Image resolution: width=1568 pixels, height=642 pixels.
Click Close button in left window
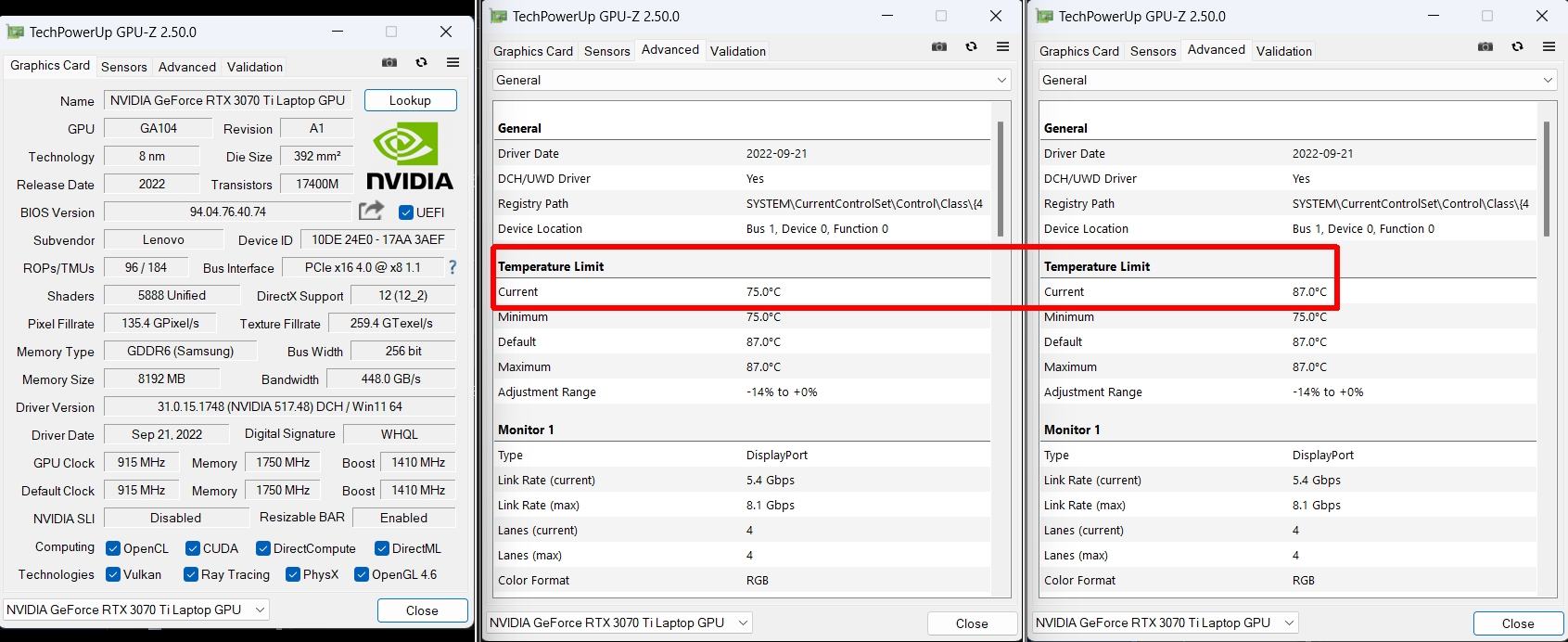422,610
